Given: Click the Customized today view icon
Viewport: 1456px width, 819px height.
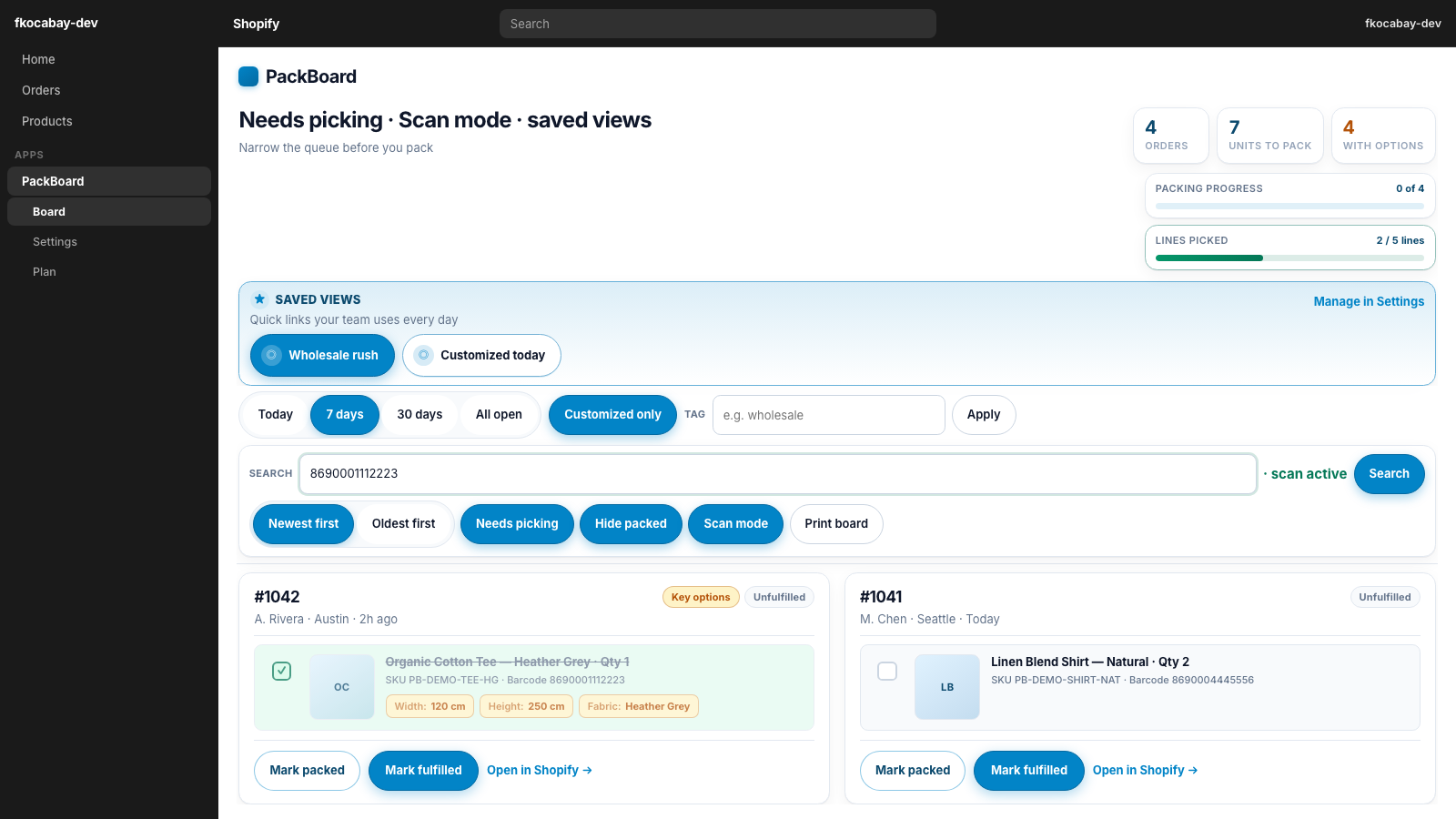Looking at the screenshot, I should tap(423, 355).
